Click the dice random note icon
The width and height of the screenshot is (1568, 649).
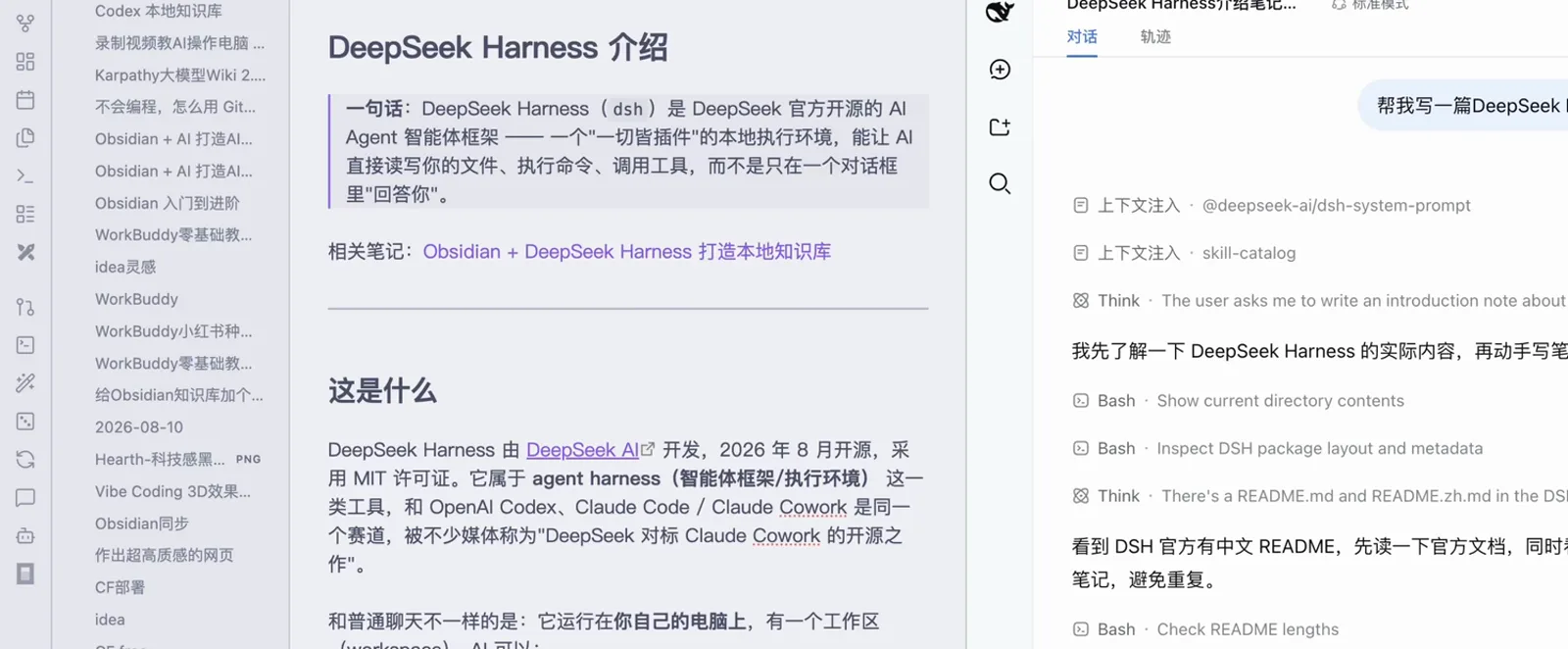[x=25, y=422]
